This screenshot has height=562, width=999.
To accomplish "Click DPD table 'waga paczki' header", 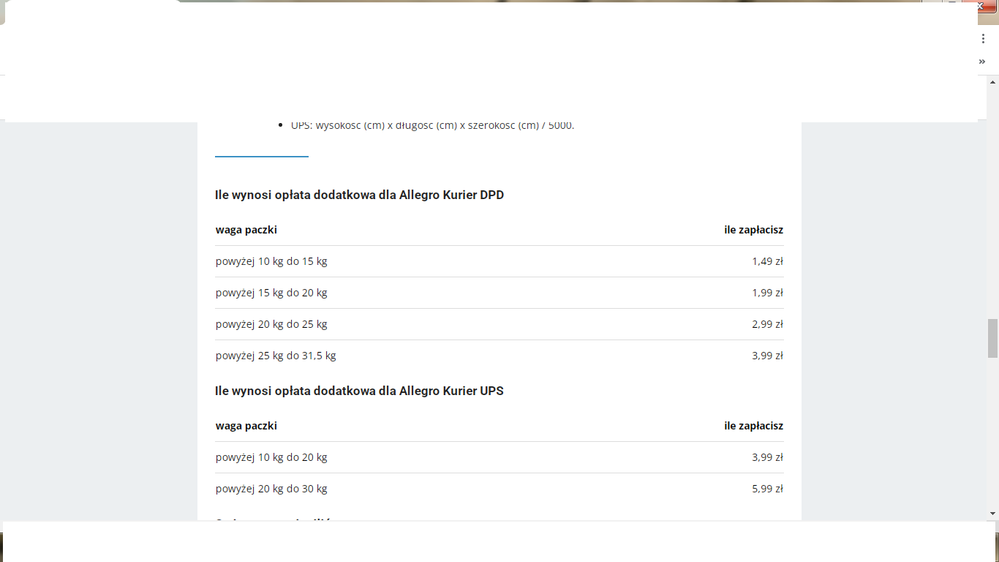I will click(246, 230).
